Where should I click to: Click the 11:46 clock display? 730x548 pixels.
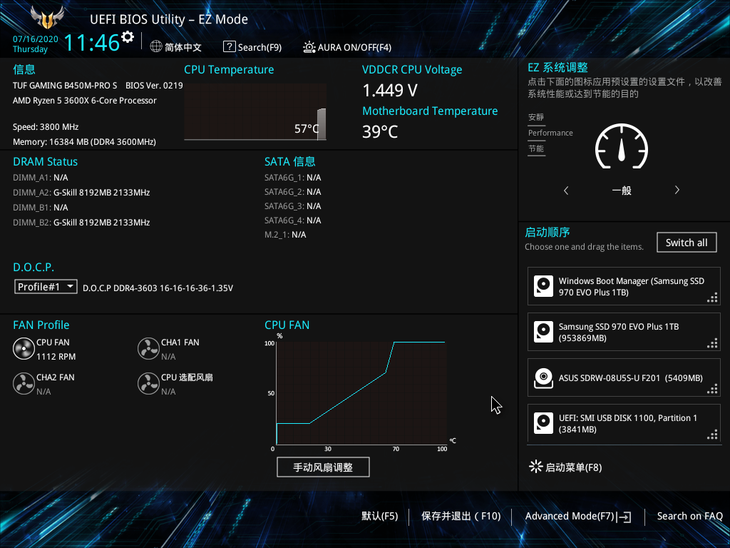(x=92, y=43)
